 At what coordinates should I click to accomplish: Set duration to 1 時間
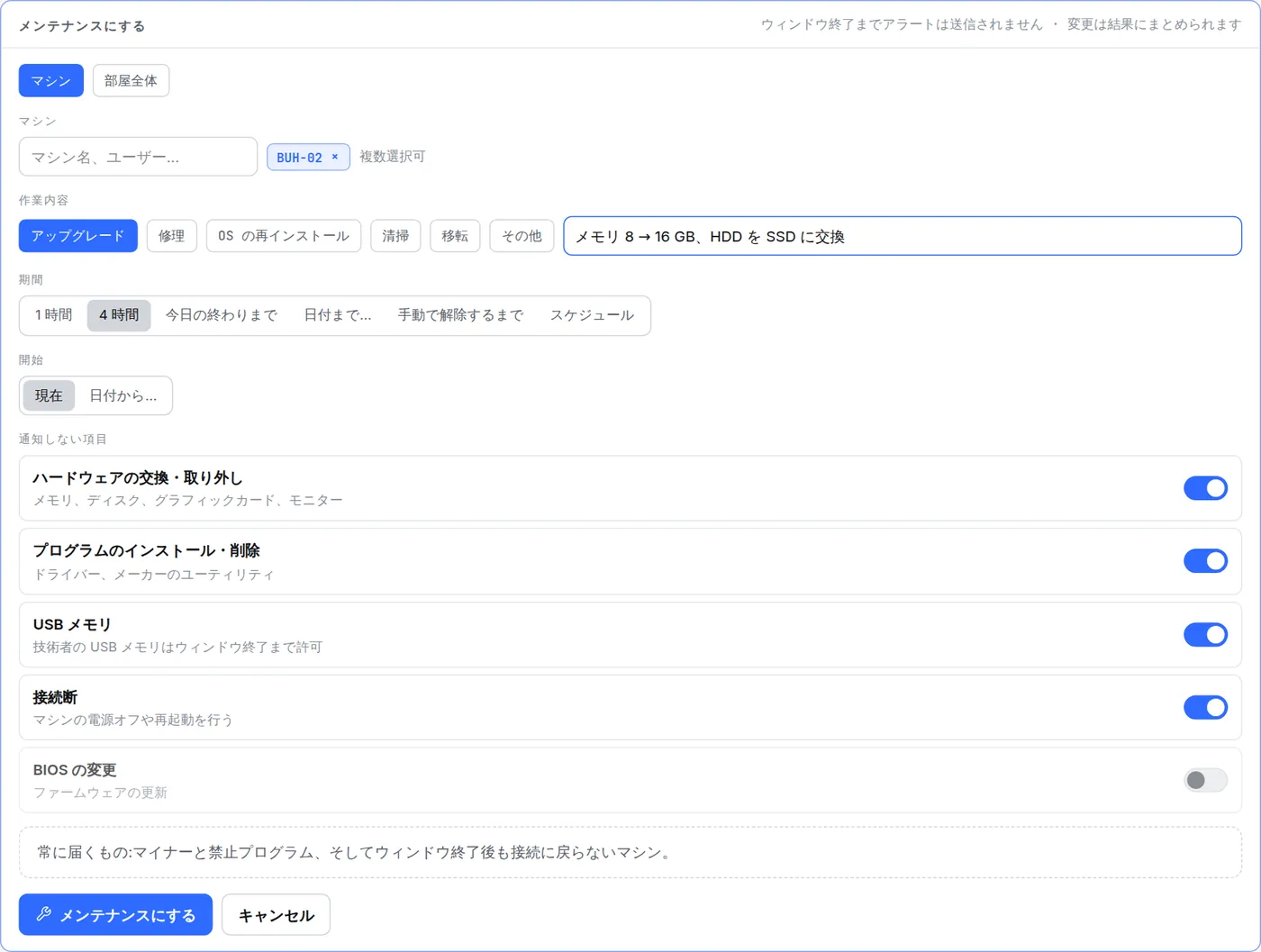[54, 315]
